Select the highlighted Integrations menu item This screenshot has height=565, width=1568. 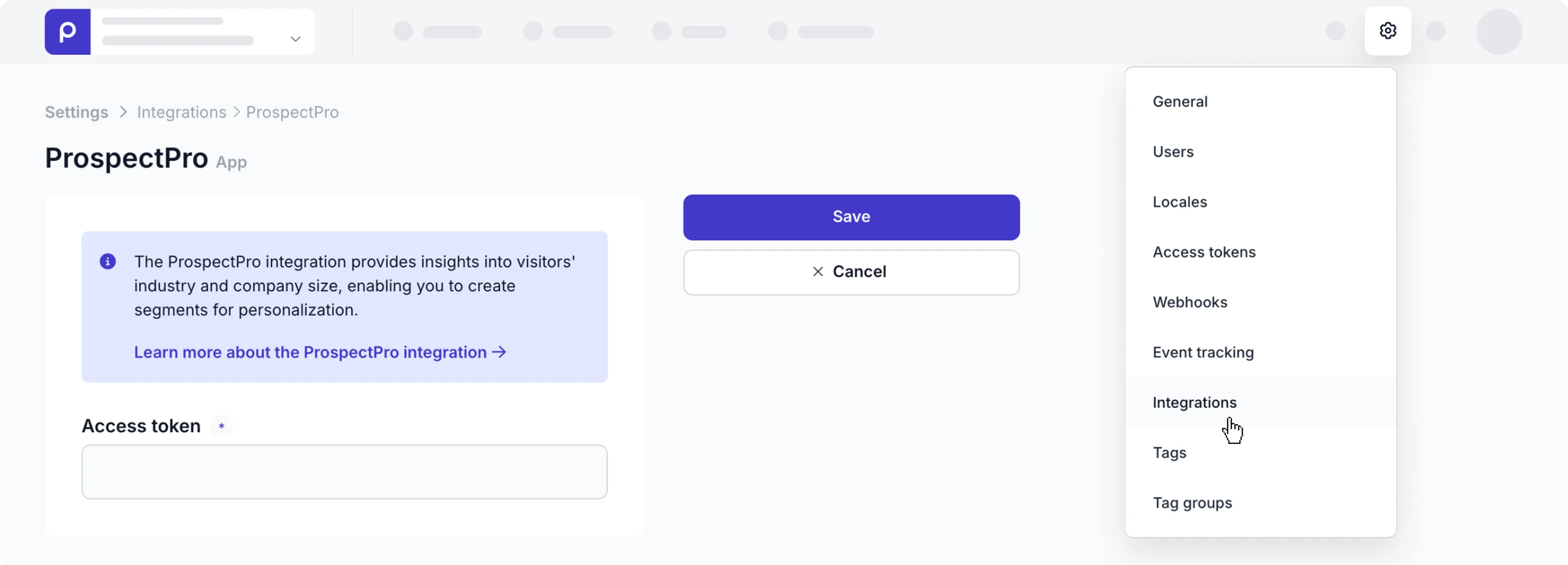[x=1194, y=402]
